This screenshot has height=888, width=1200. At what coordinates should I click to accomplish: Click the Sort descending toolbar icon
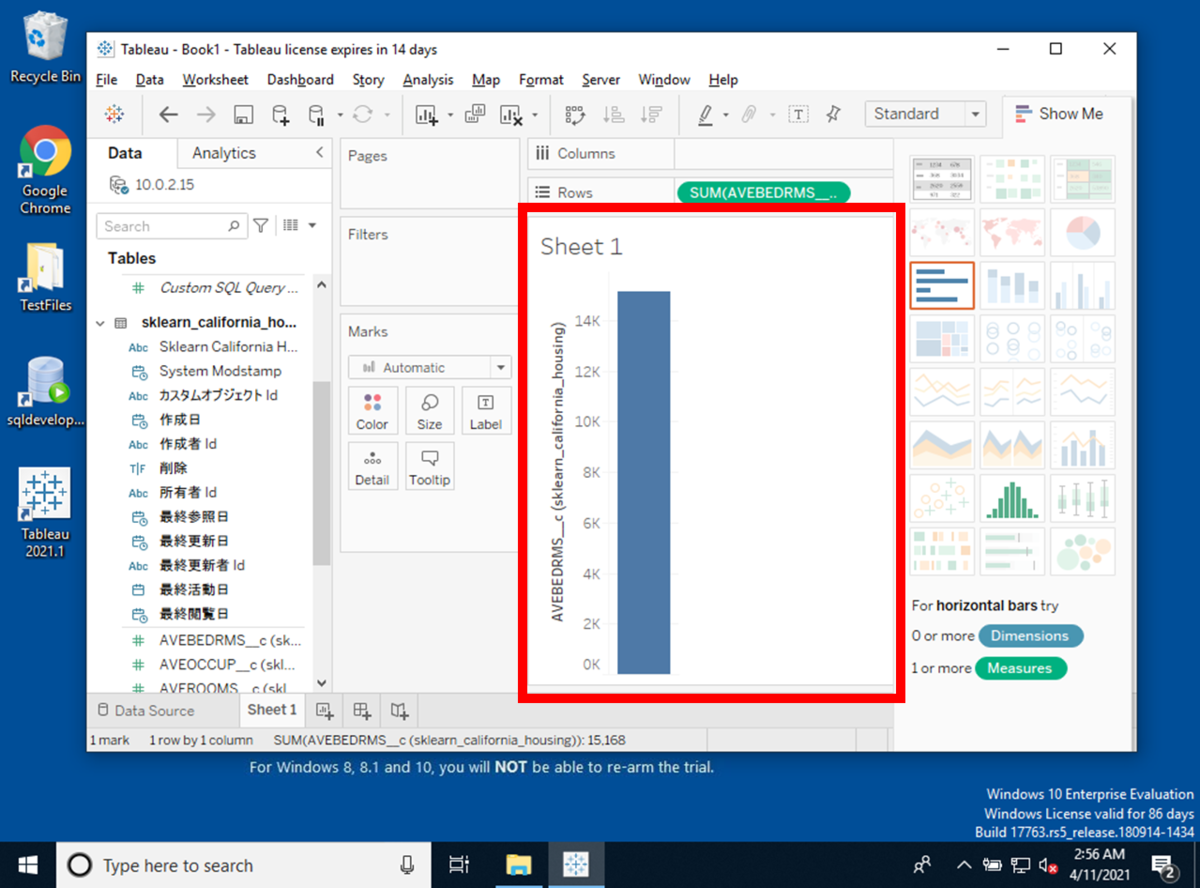[651, 115]
